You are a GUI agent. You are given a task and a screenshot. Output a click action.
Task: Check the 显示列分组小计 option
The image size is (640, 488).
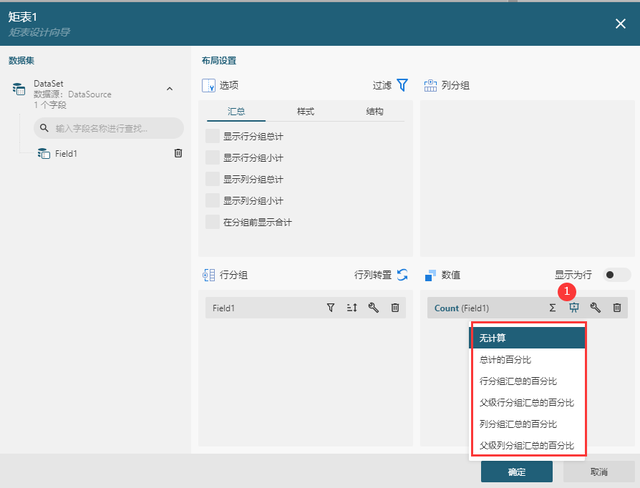point(212,200)
